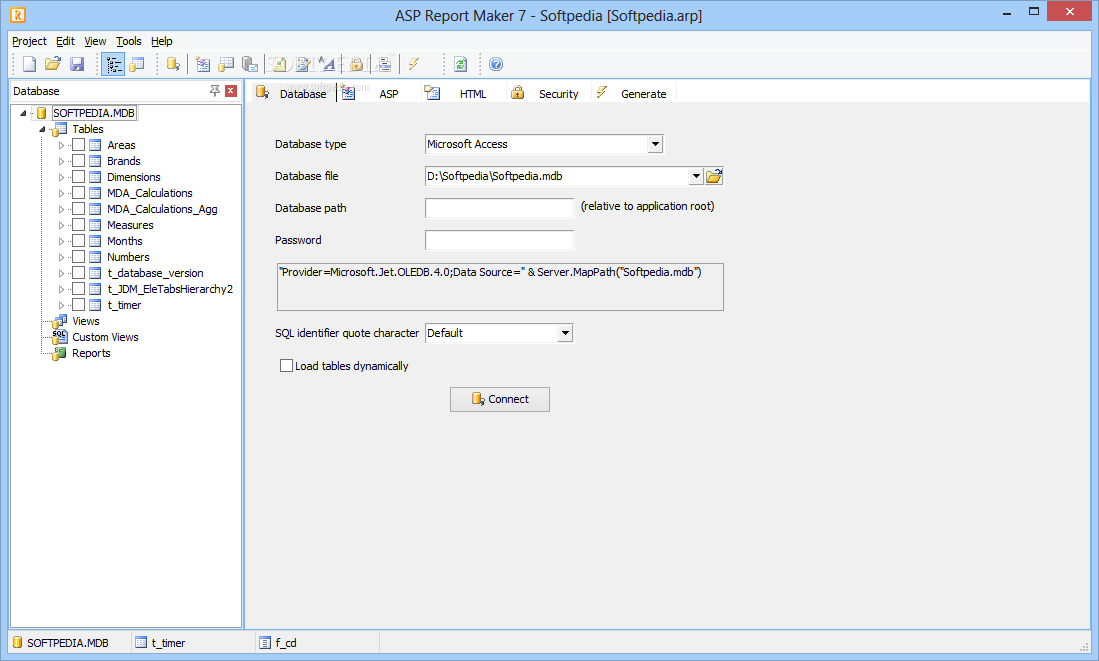This screenshot has height=661, width=1099.
Task: Expand the t_JDM_EleTabsHierarchy2 table node
Action: tap(61, 289)
